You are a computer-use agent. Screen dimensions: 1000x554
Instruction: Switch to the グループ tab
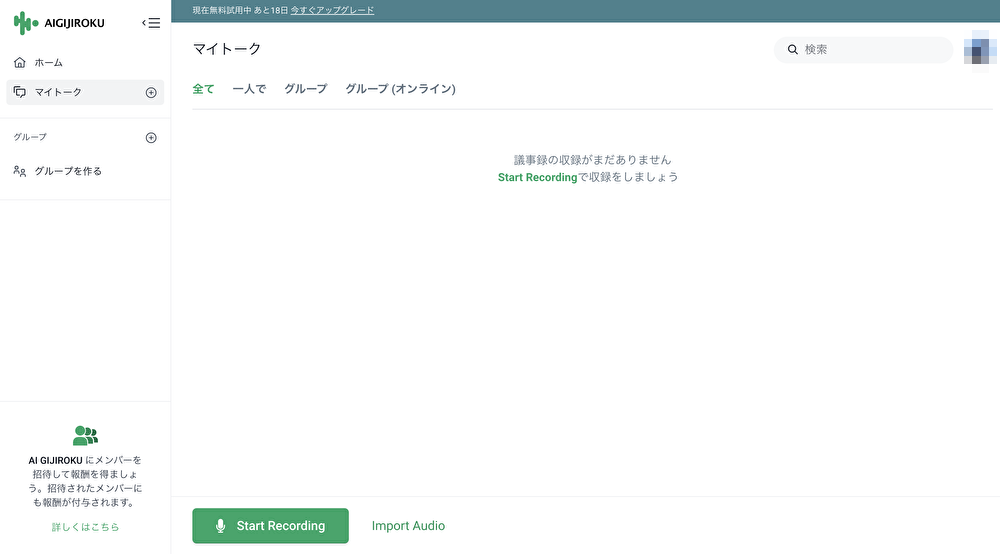[x=305, y=89]
